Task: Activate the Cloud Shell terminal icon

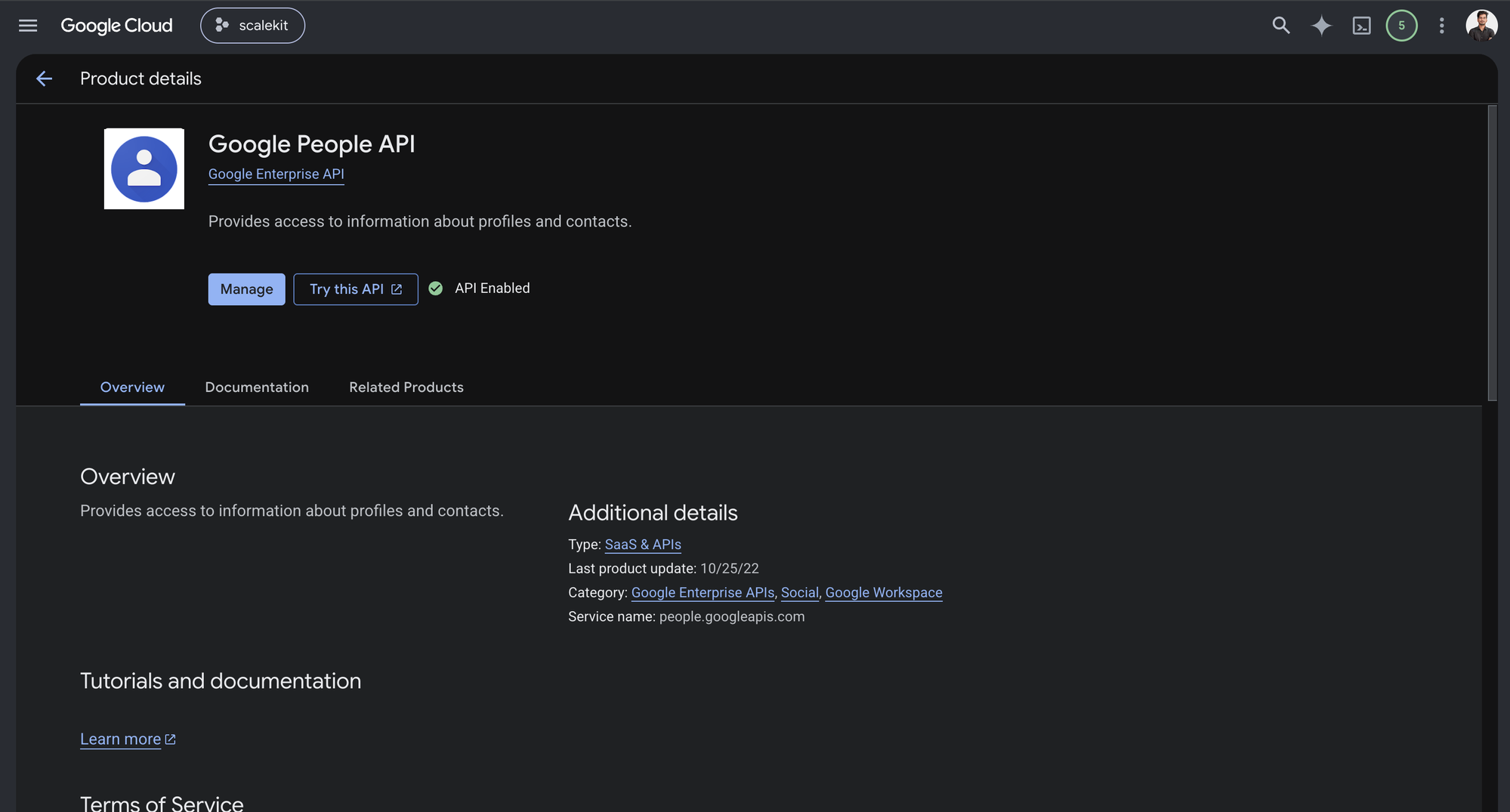Action: pyautogui.click(x=1361, y=26)
